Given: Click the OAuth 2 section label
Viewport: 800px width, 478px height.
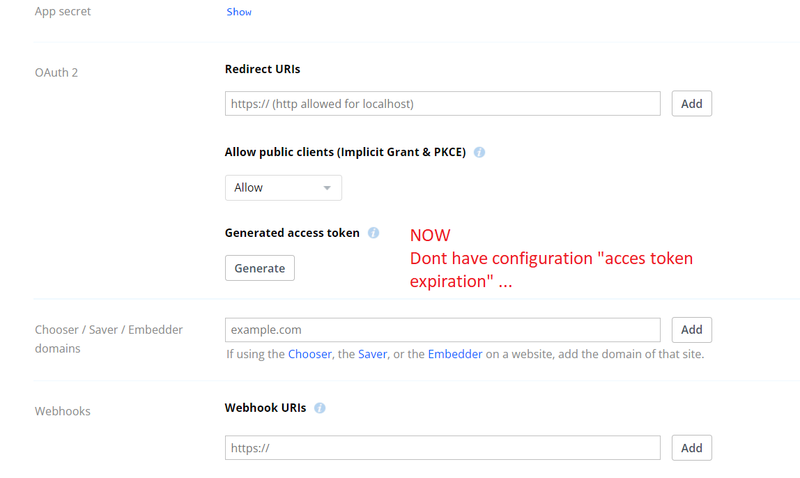Looking at the screenshot, I should (x=56, y=72).
